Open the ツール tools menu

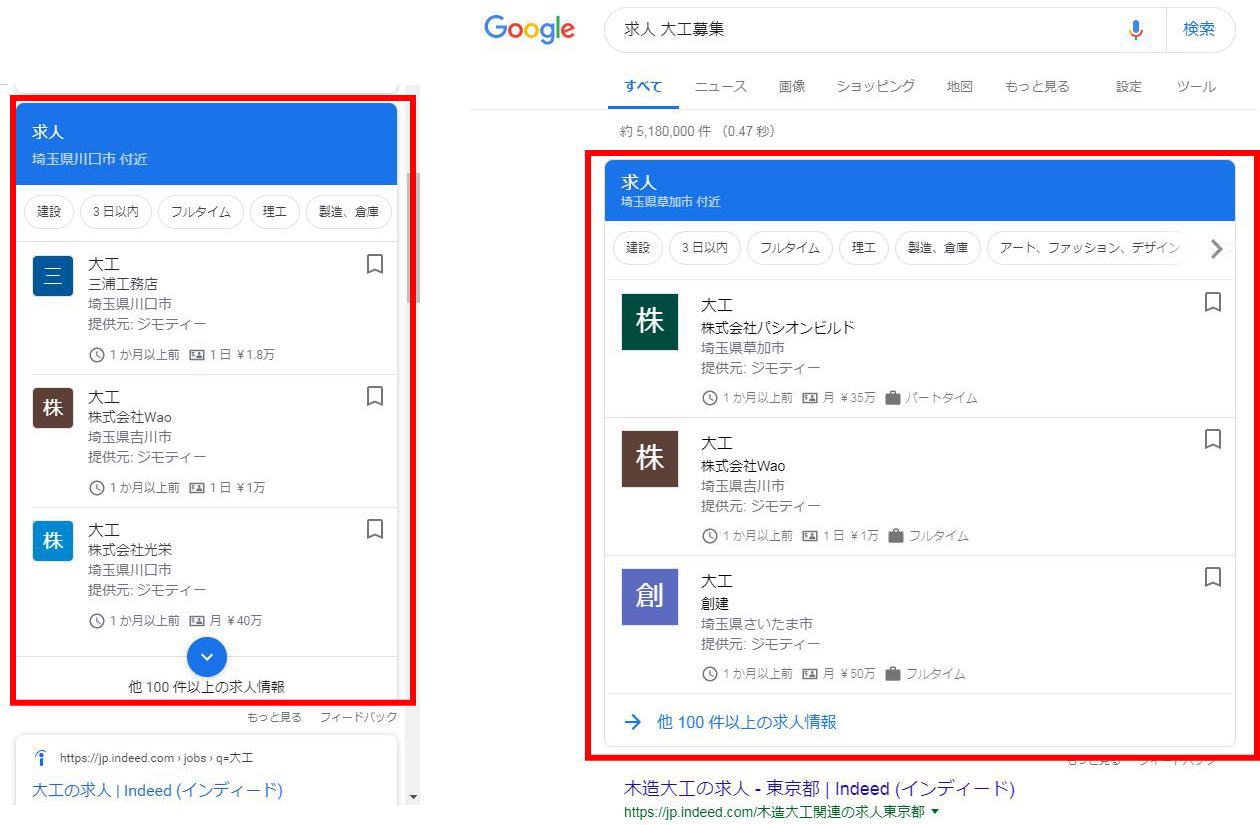coord(1196,87)
